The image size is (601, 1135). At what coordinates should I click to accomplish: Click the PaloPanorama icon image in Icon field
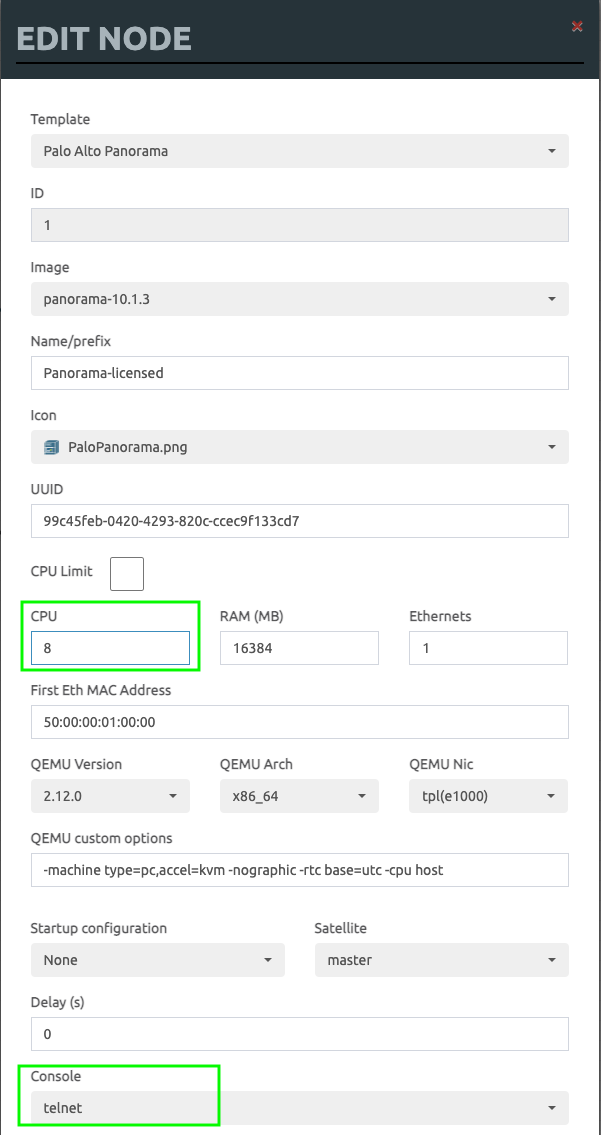(51, 447)
